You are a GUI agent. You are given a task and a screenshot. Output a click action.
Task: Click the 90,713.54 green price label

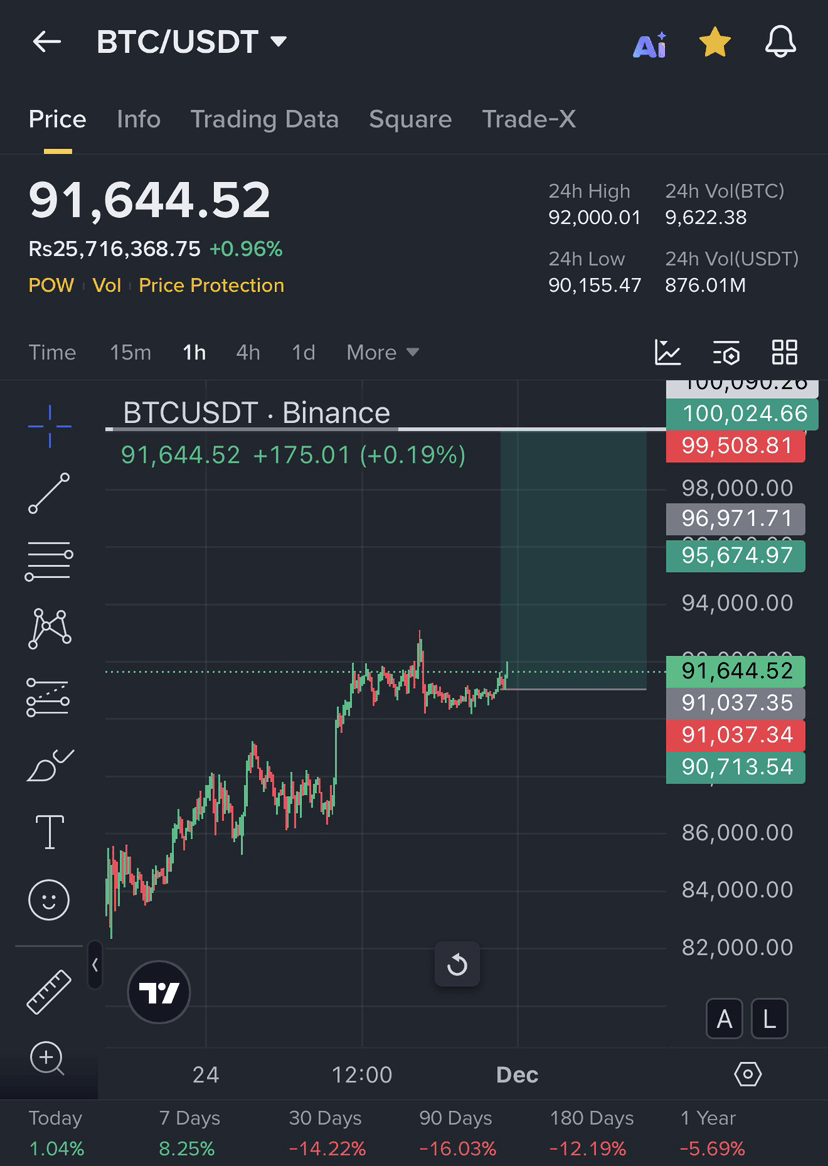[x=736, y=767]
